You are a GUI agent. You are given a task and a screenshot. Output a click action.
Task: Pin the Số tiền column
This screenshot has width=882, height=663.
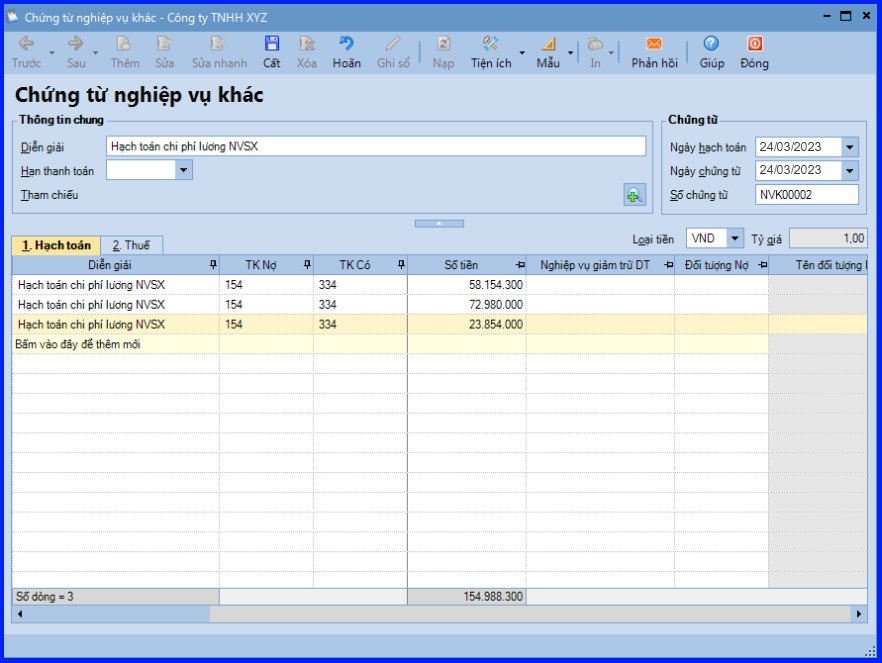(520, 265)
